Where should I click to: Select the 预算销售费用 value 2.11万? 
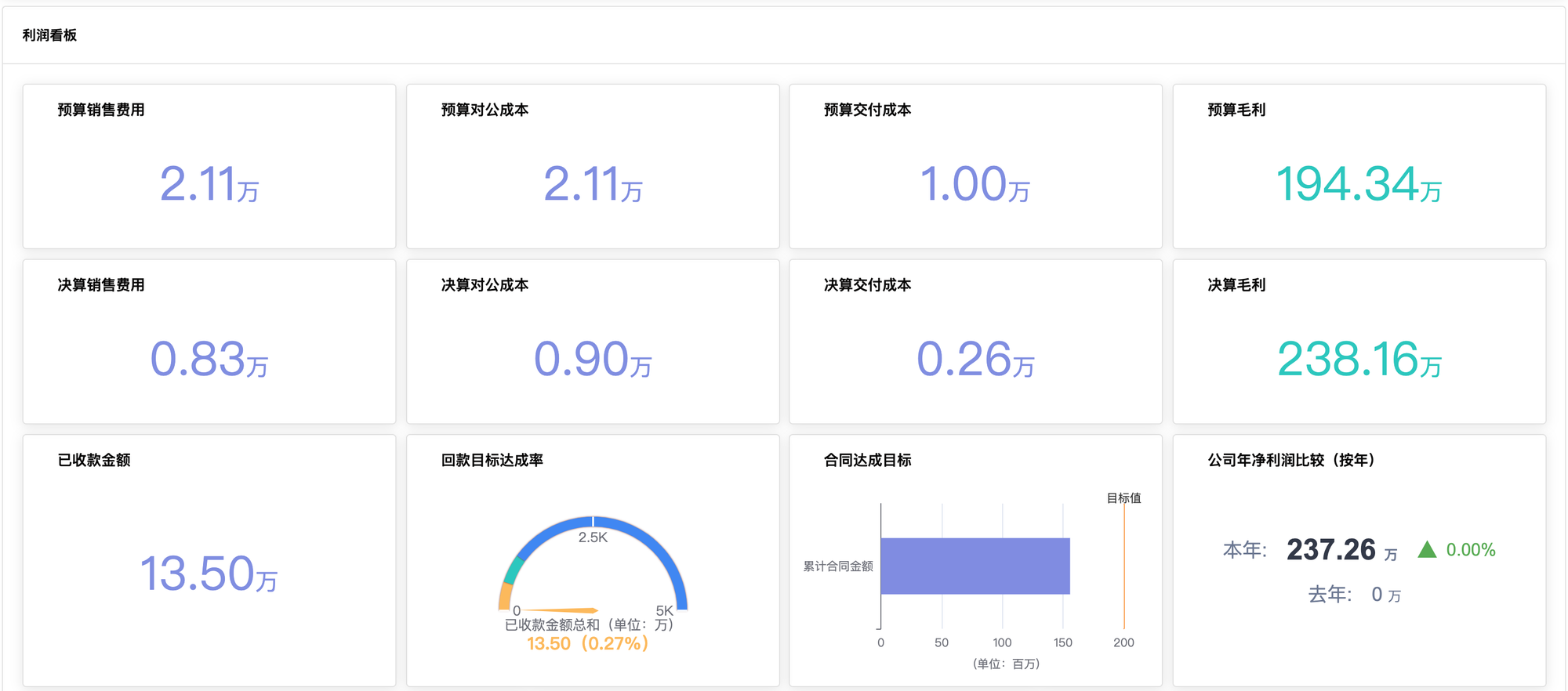pyautogui.click(x=209, y=185)
